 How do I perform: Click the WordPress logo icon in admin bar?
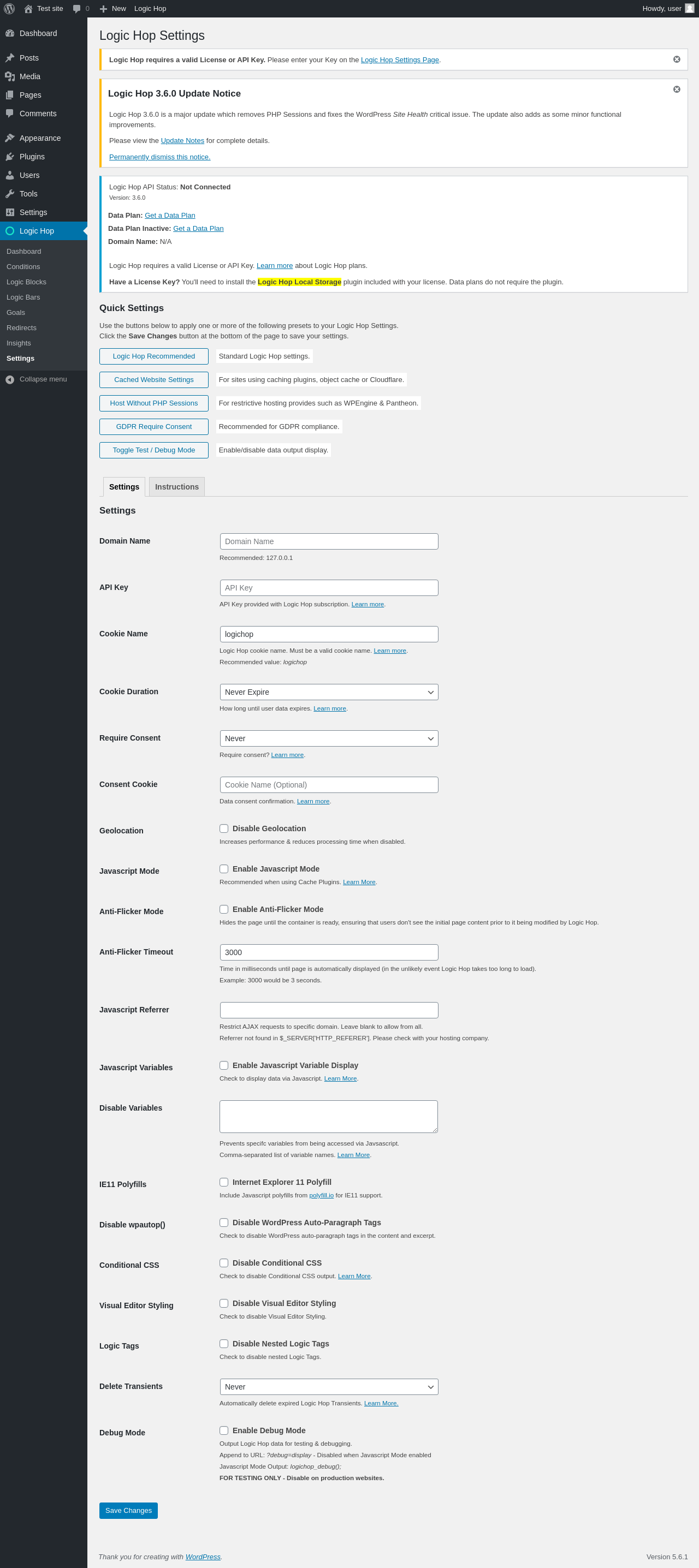(x=9, y=9)
